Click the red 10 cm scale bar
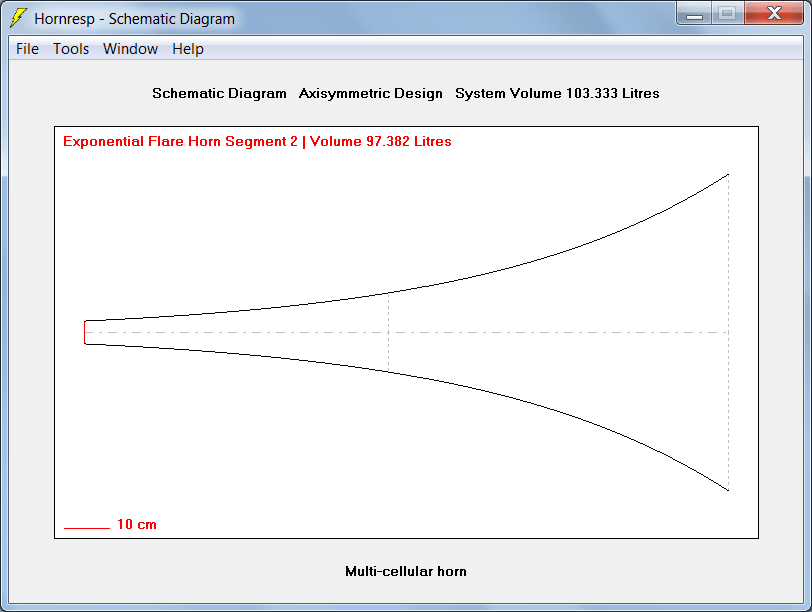The height and width of the screenshot is (612, 812). (x=87, y=528)
